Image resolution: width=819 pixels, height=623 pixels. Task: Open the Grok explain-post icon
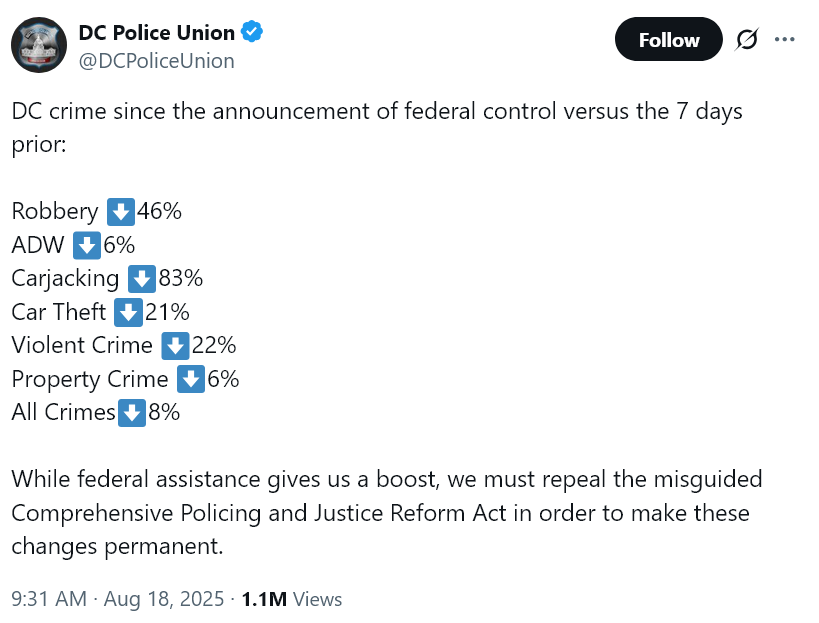point(746,40)
